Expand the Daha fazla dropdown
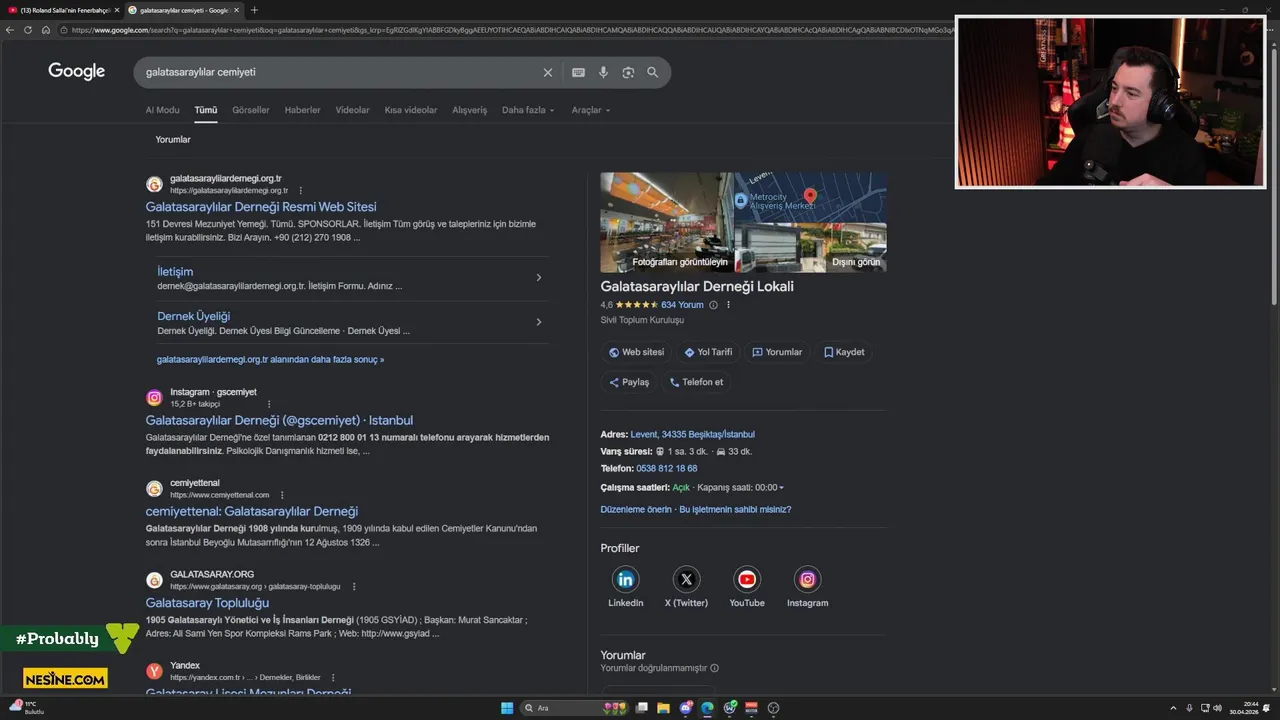1280x720 pixels. tap(528, 110)
